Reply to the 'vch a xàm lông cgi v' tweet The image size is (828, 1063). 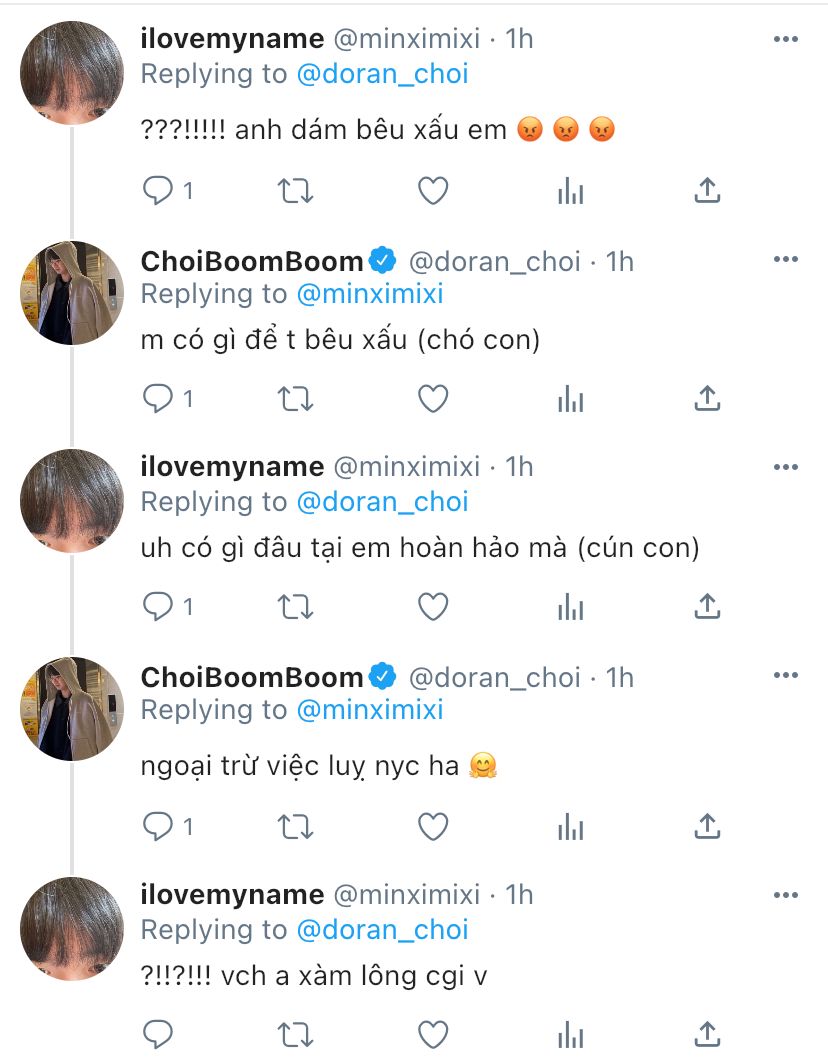158,1034
